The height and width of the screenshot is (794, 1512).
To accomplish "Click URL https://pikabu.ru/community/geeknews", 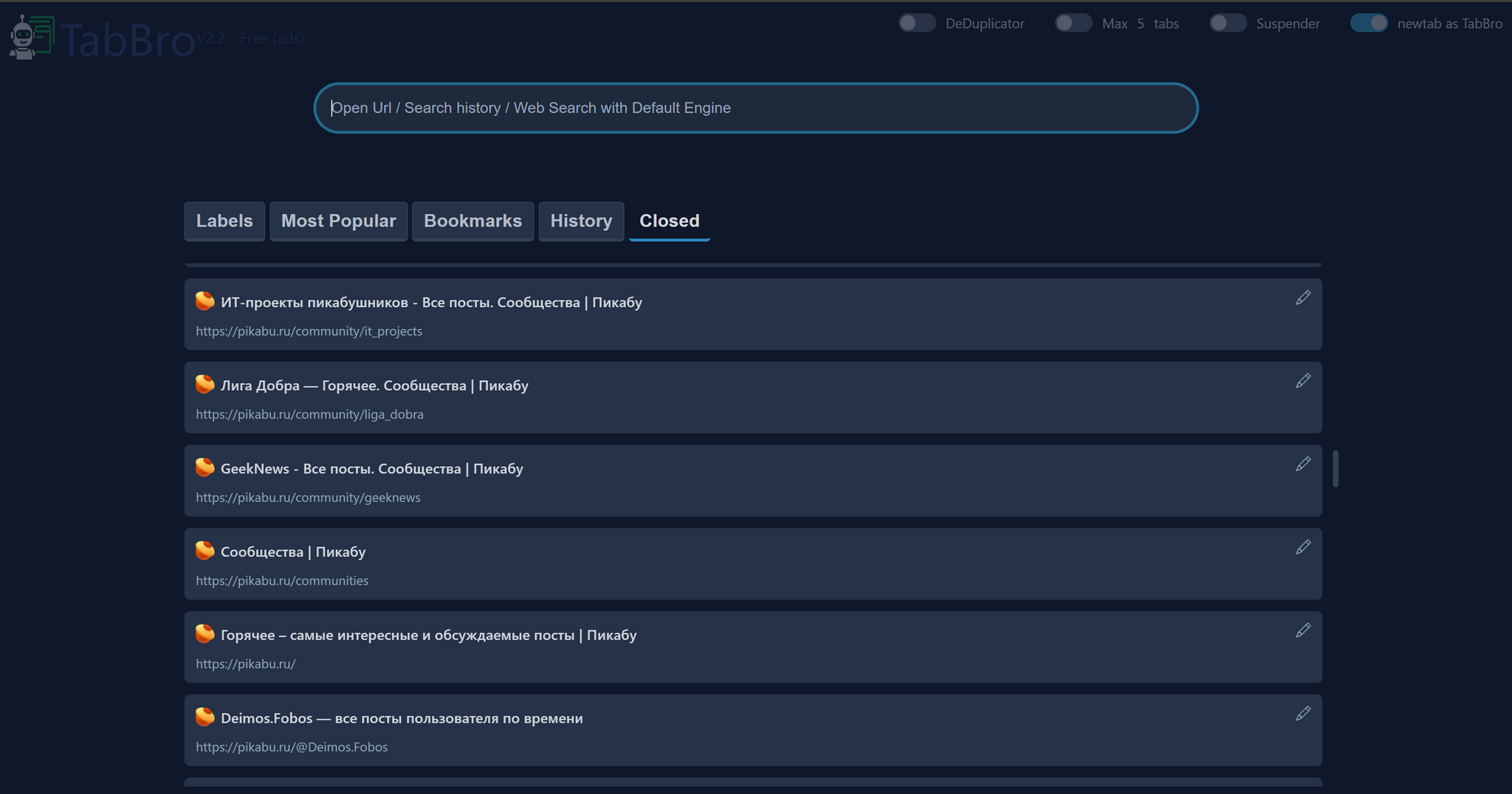I will (x=309, y=498).
